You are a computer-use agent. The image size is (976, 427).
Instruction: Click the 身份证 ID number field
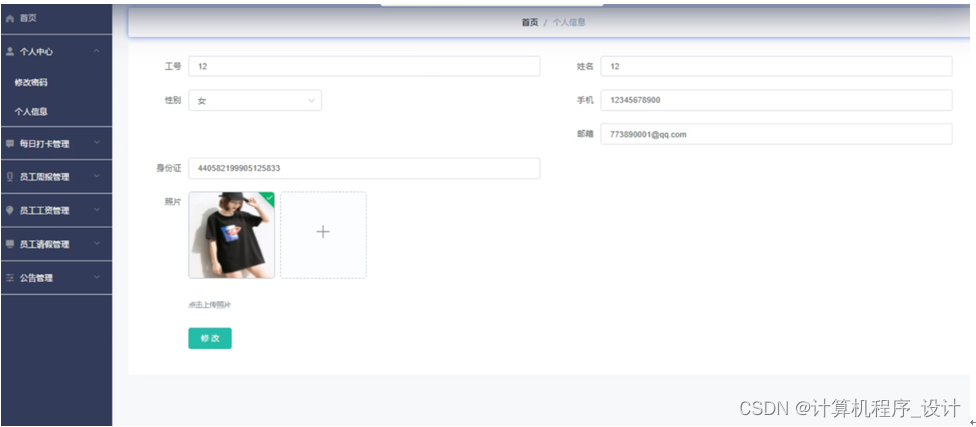(364, 168)
